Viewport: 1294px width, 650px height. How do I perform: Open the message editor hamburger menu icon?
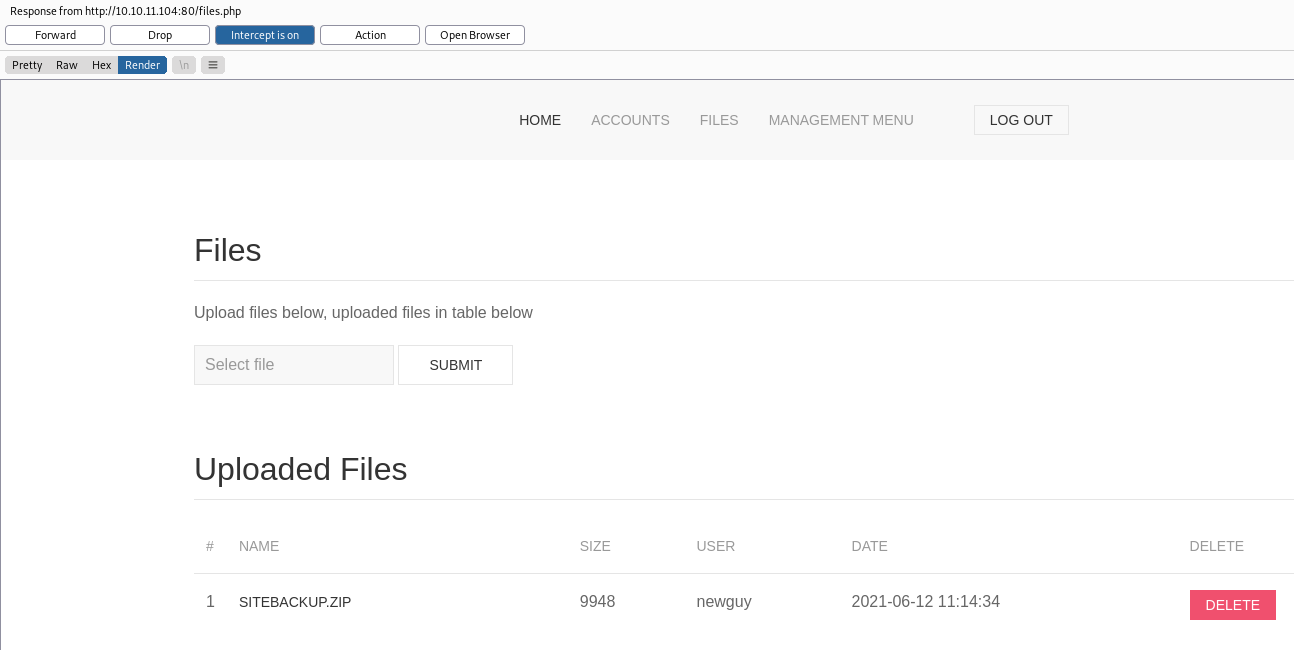(x=213, y=65)
